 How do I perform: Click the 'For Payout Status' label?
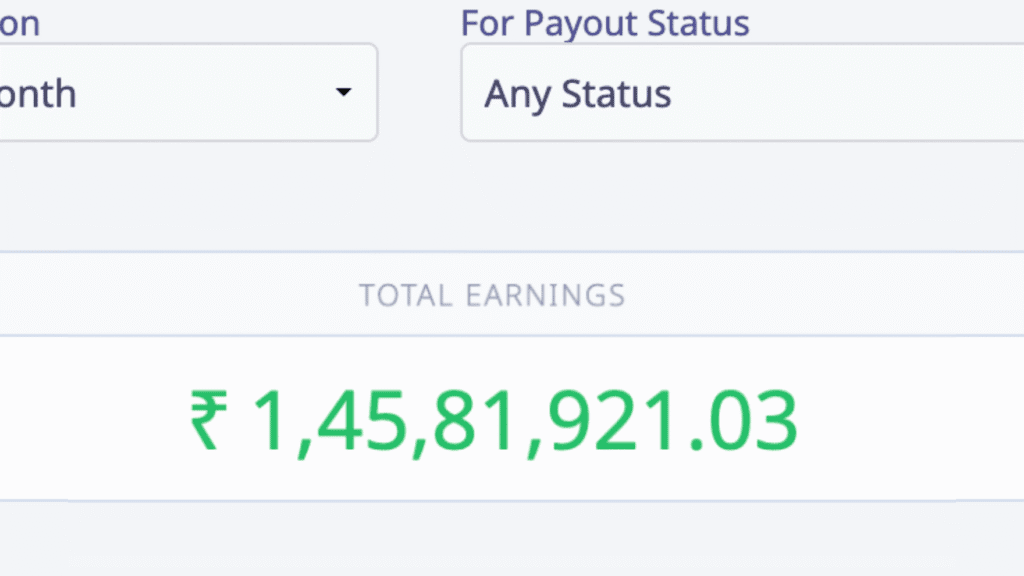click(x=604, y=23)
